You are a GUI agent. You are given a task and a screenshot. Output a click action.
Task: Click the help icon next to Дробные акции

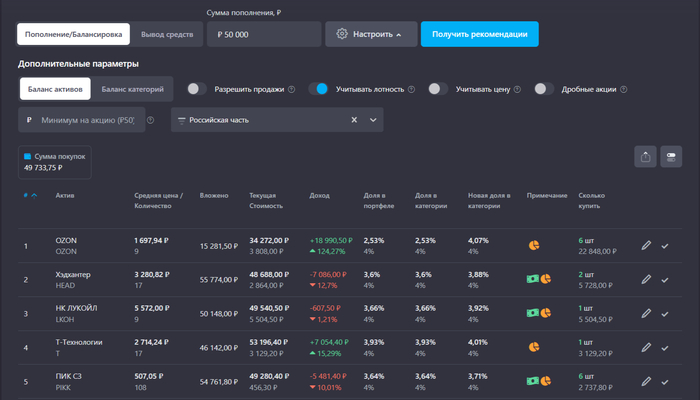coord(625,89)
